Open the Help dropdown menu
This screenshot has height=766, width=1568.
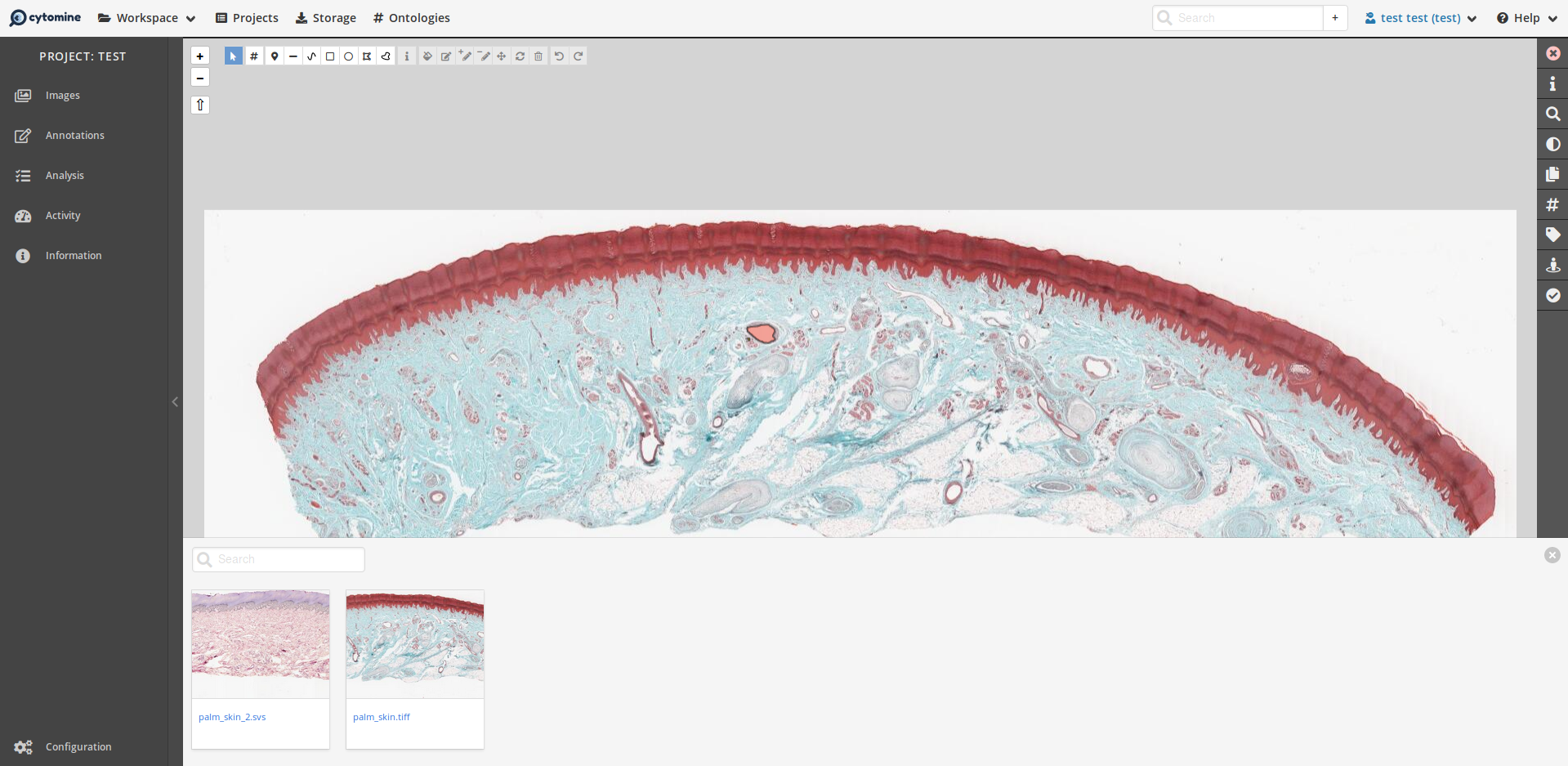1525,17
